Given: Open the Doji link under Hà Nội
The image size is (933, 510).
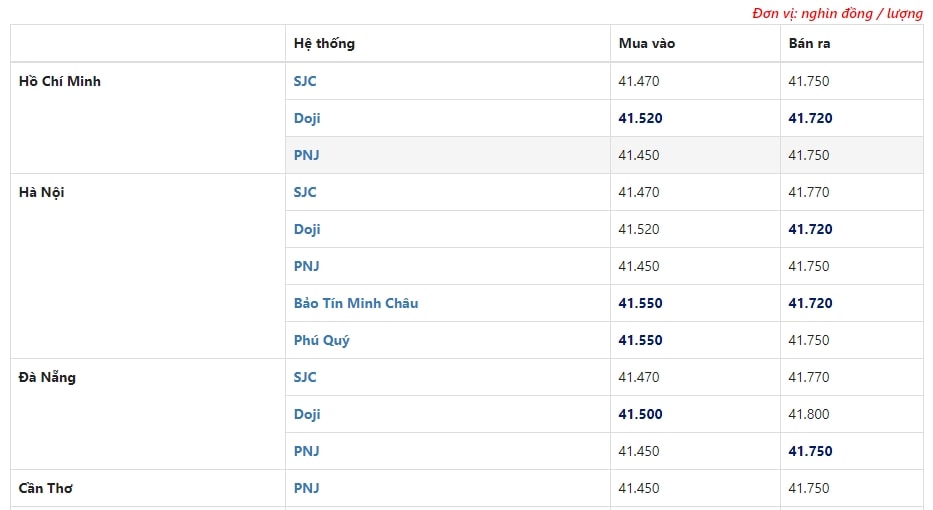Looking at the screenshot, I should click(307, 229).
